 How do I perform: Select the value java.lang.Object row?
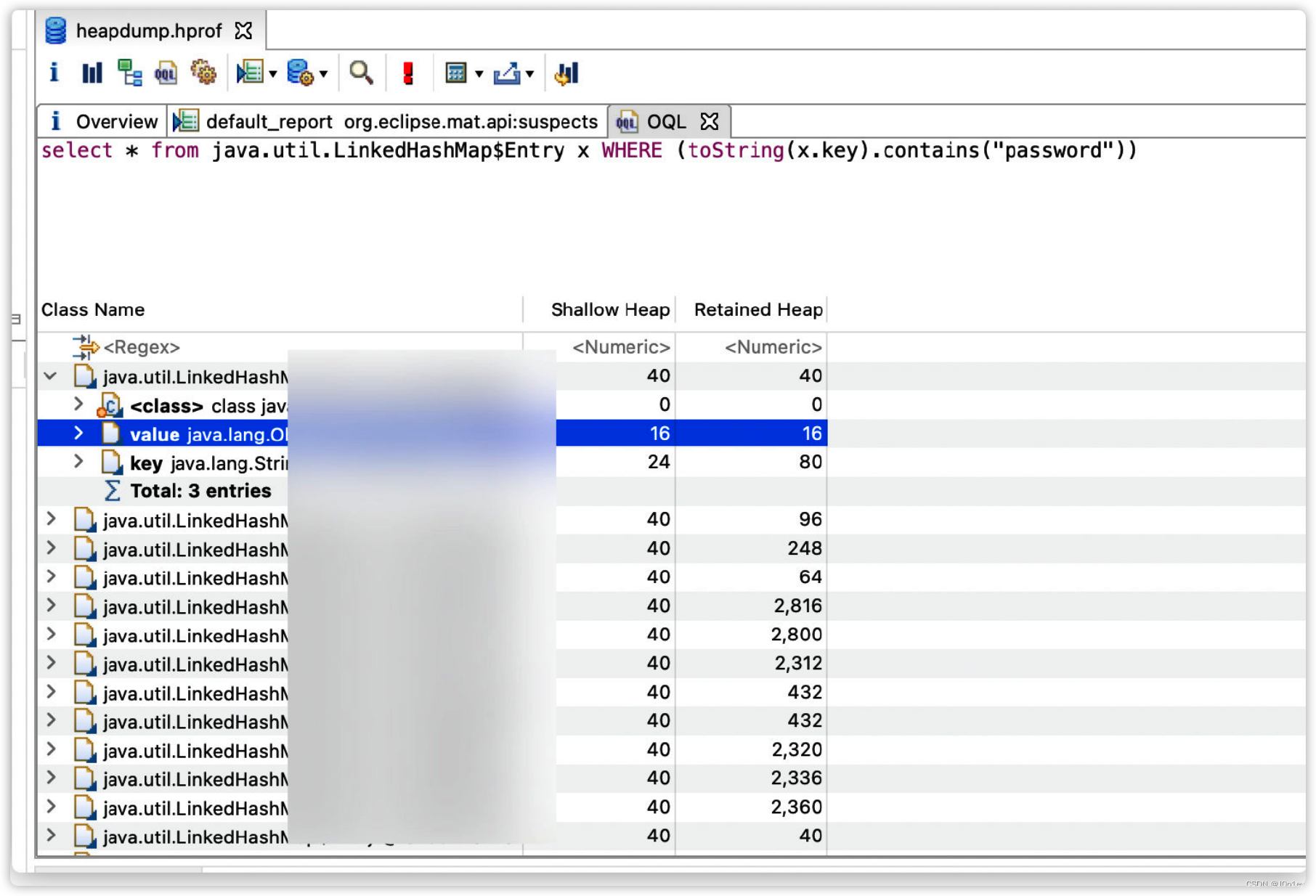pos(432,433)
